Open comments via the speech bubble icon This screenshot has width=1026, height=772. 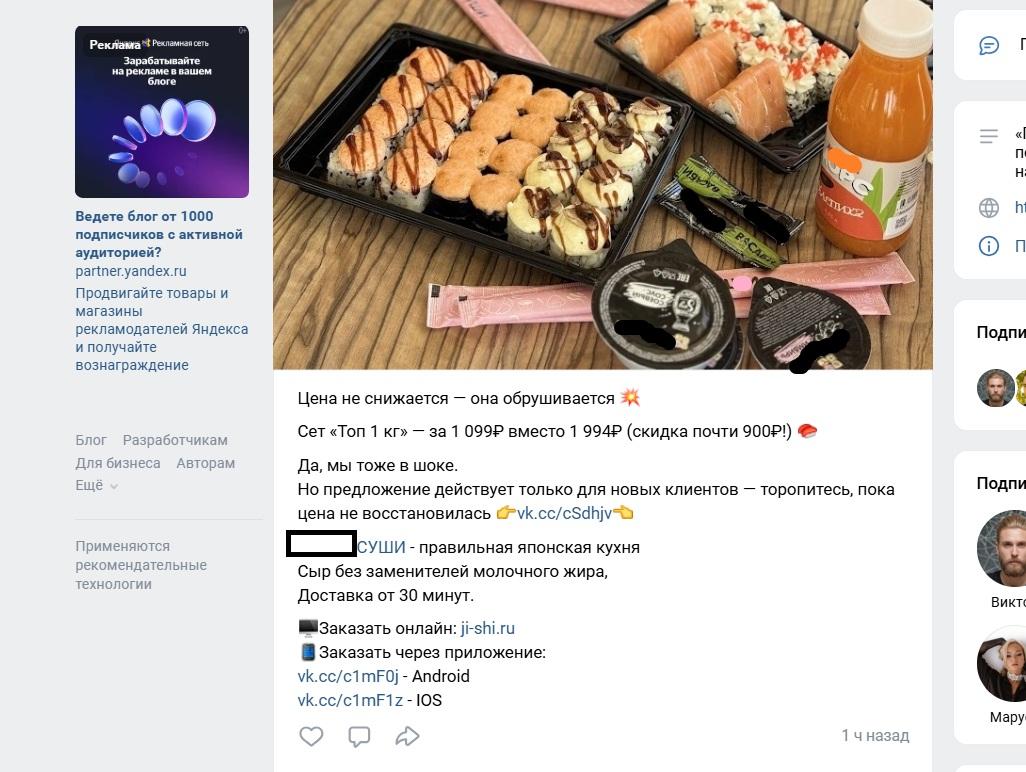(359, 736)
